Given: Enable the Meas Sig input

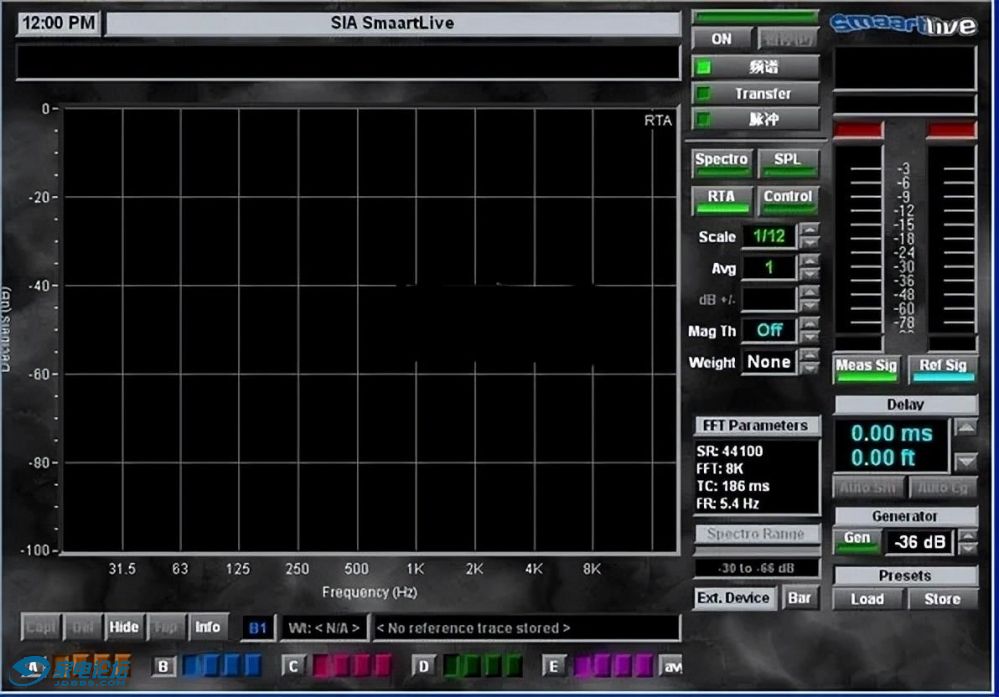Looking at the screenshot, I should click(x=866, y=369).
